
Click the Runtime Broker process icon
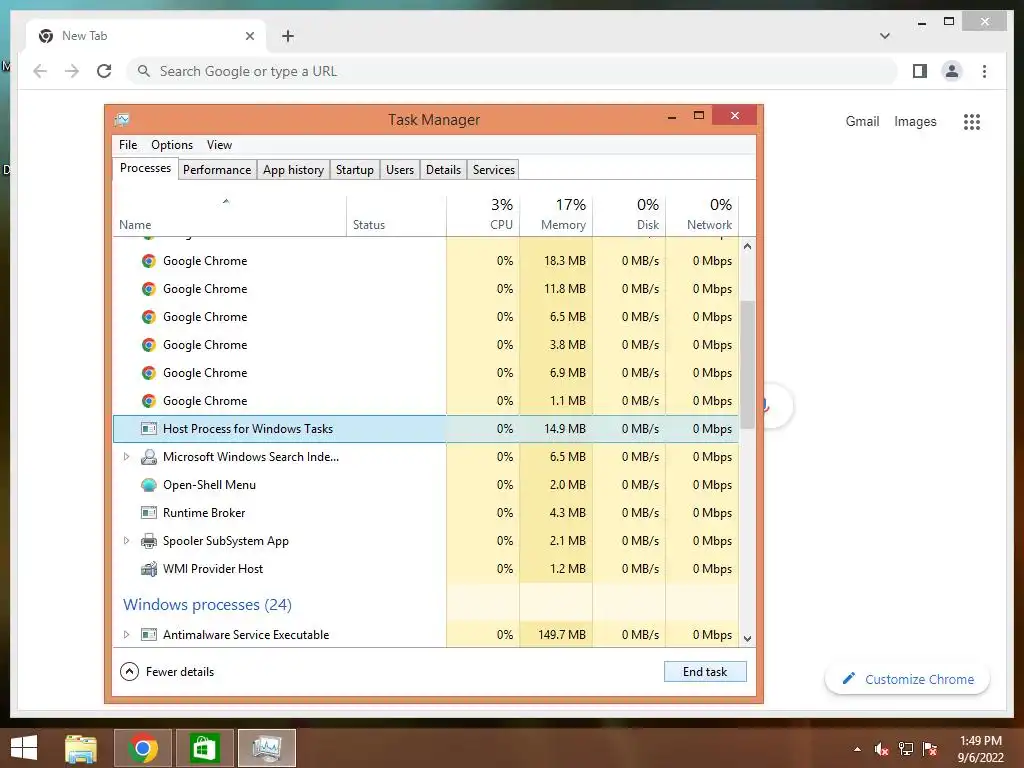149,513
